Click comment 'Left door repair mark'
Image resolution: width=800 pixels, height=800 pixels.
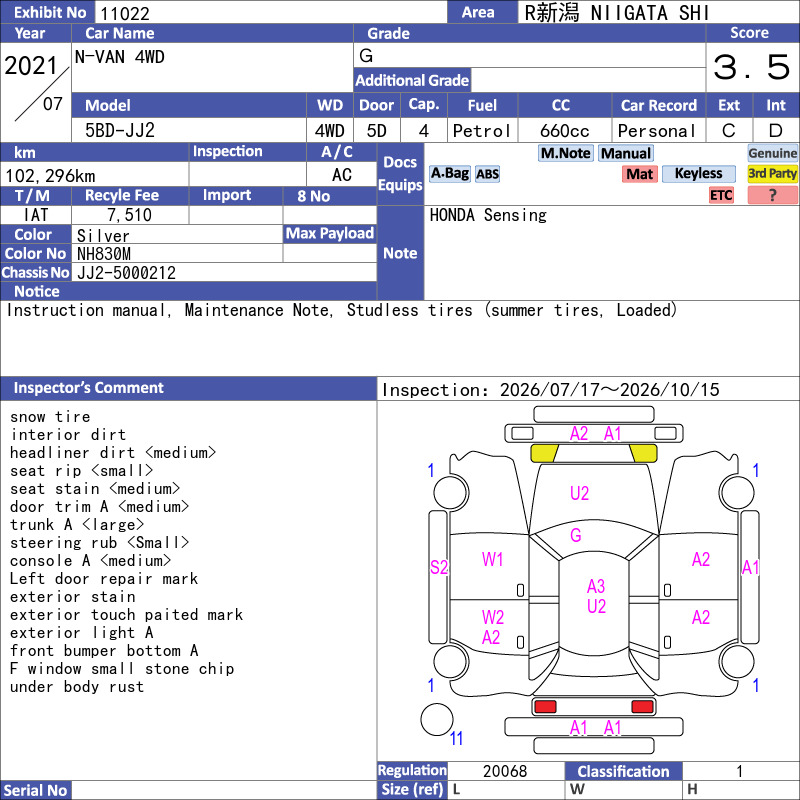pos(104,579)
